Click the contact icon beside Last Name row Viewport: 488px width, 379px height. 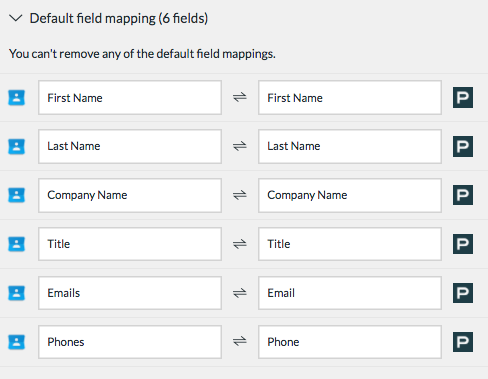coord(16,147)
